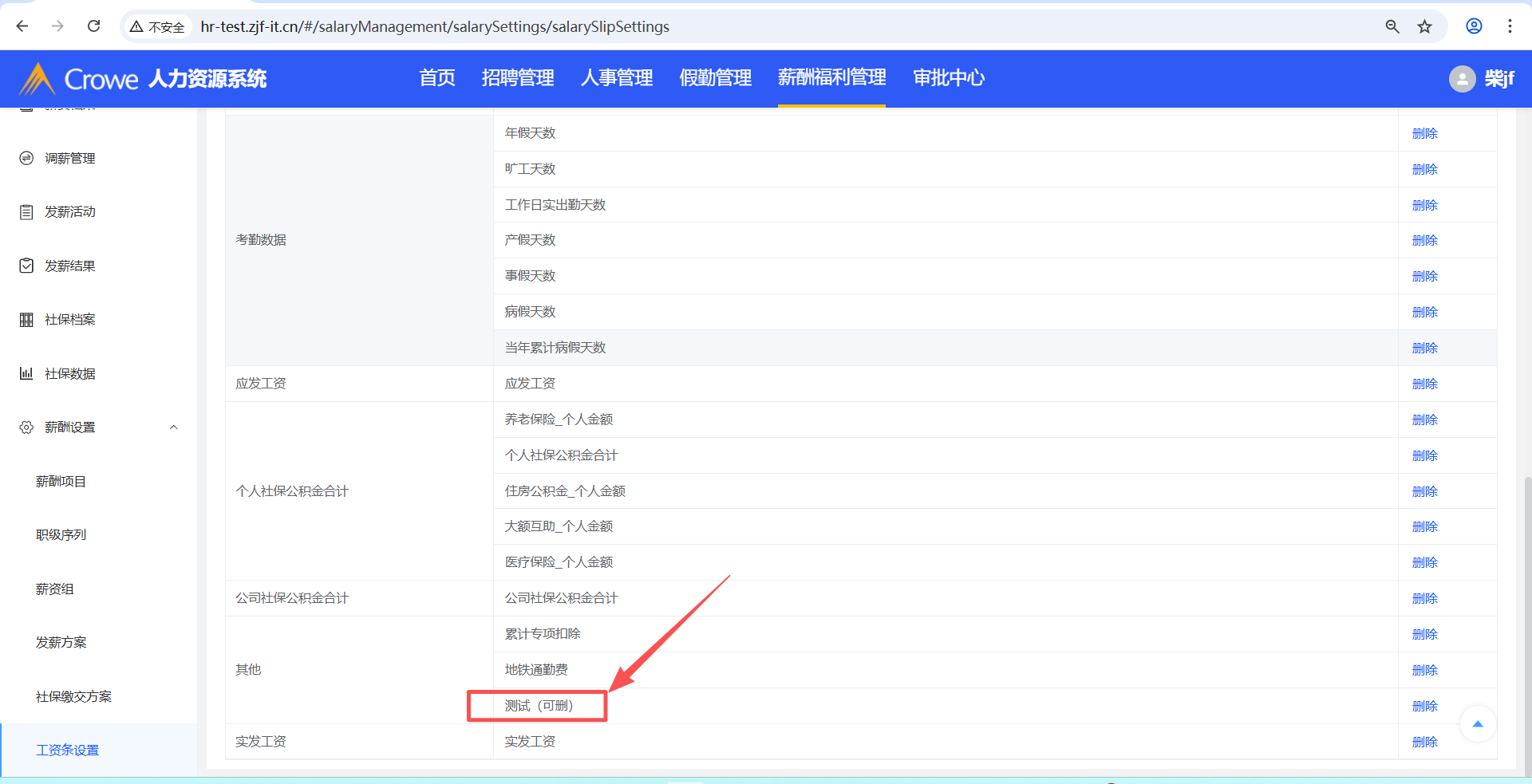Click the 柴jf username in the header

1499,78
